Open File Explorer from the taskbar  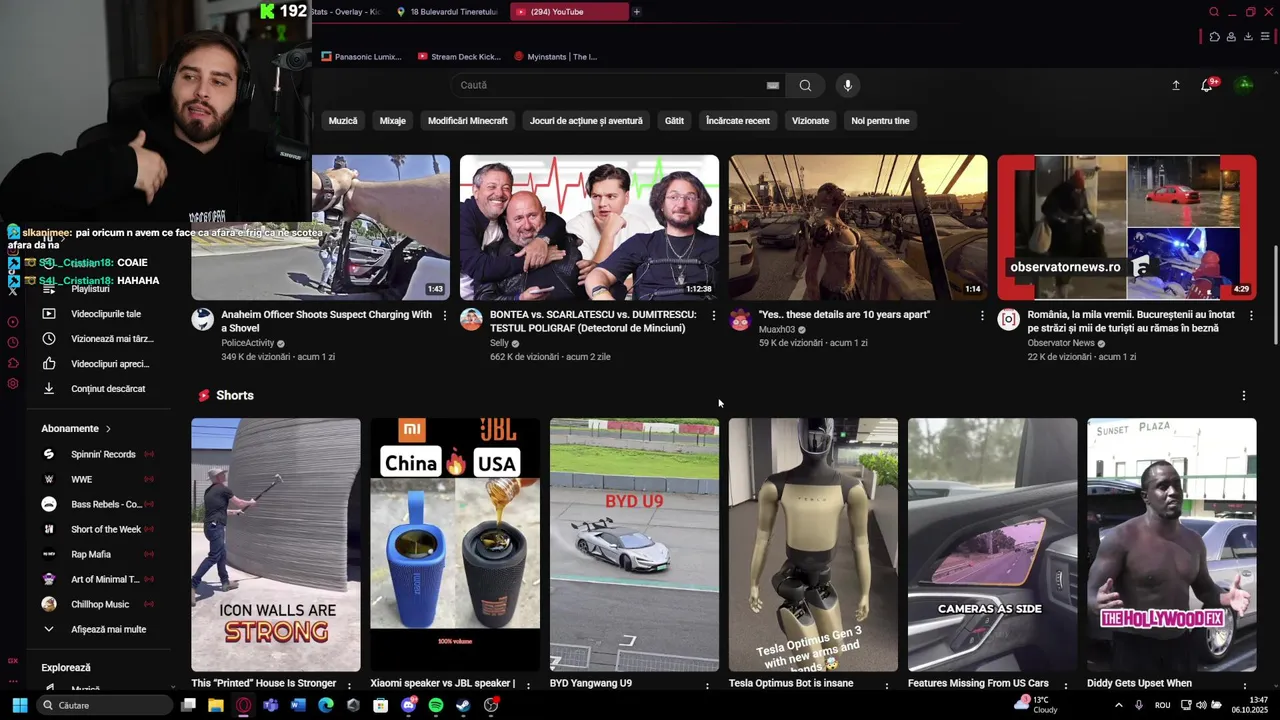pyautogui.click(x=215, y=705)
